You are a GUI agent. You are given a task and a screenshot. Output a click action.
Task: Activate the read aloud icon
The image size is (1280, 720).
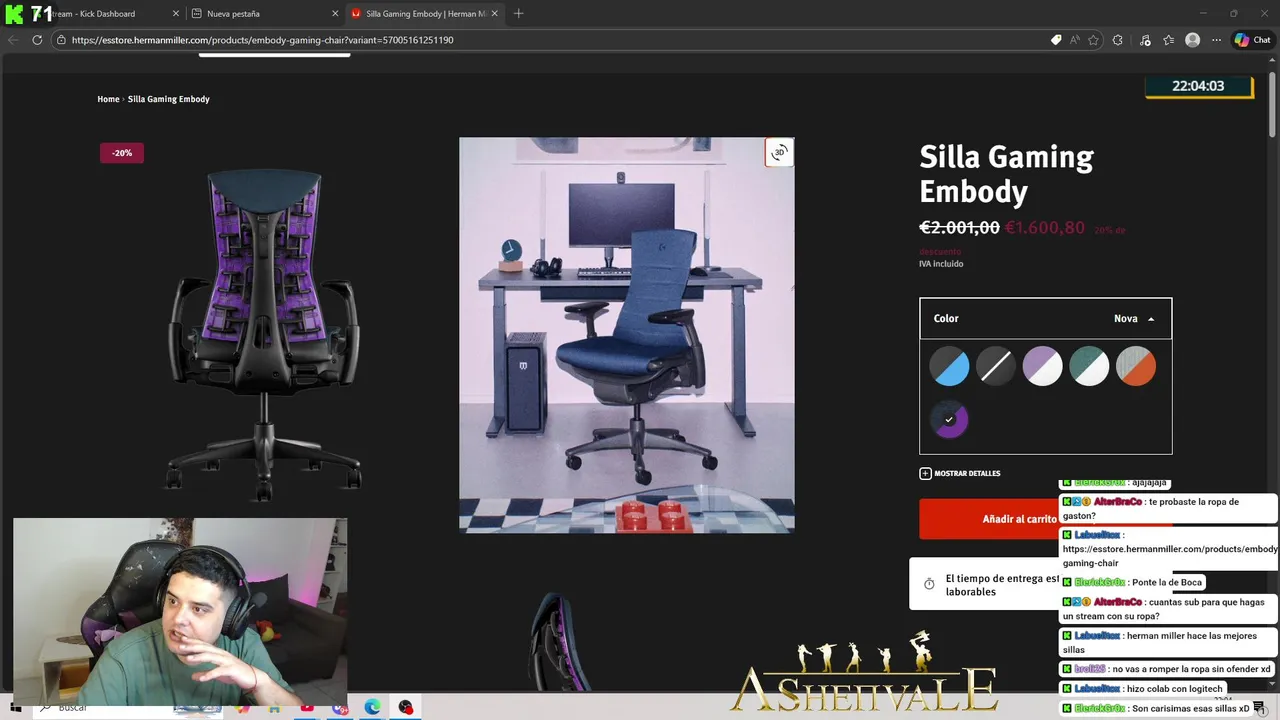point(1075,40)
